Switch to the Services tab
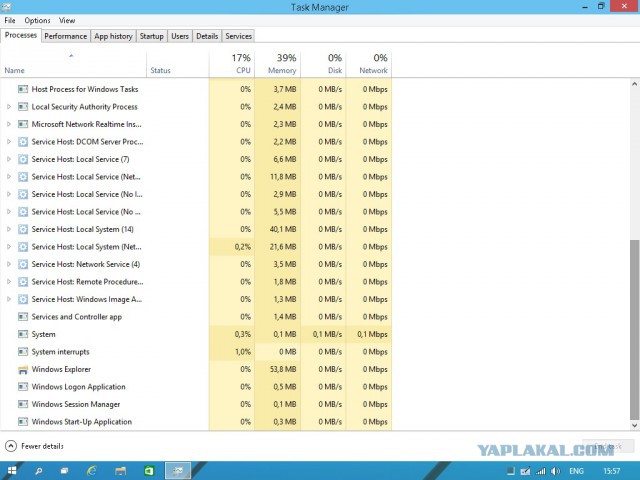 238,36
